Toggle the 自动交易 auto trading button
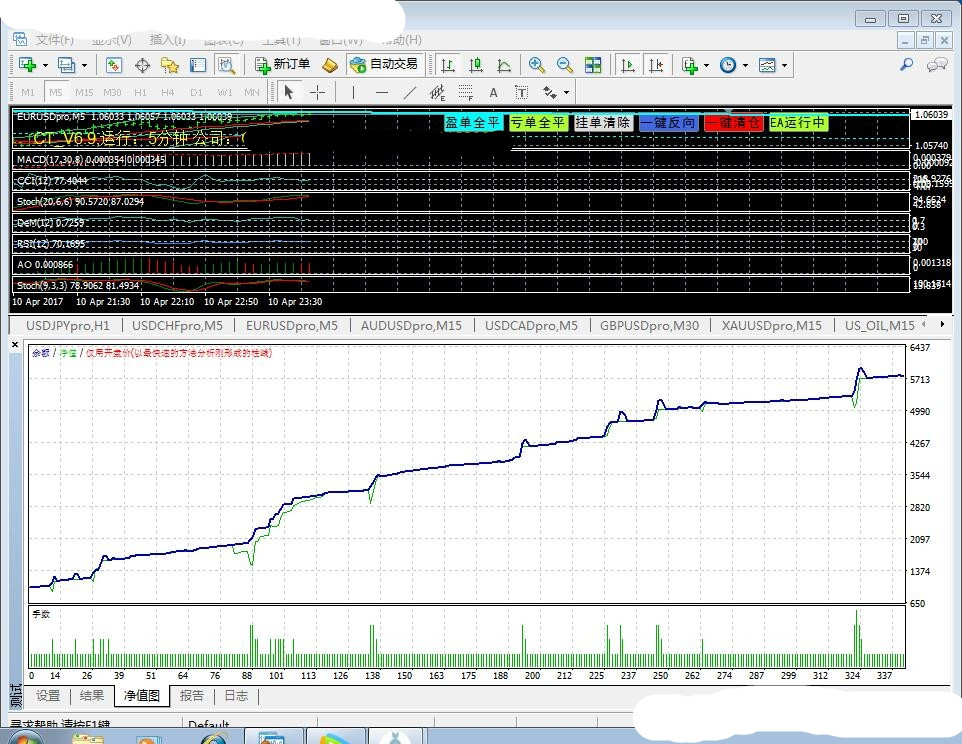962x744 pixels. point(383,64)
